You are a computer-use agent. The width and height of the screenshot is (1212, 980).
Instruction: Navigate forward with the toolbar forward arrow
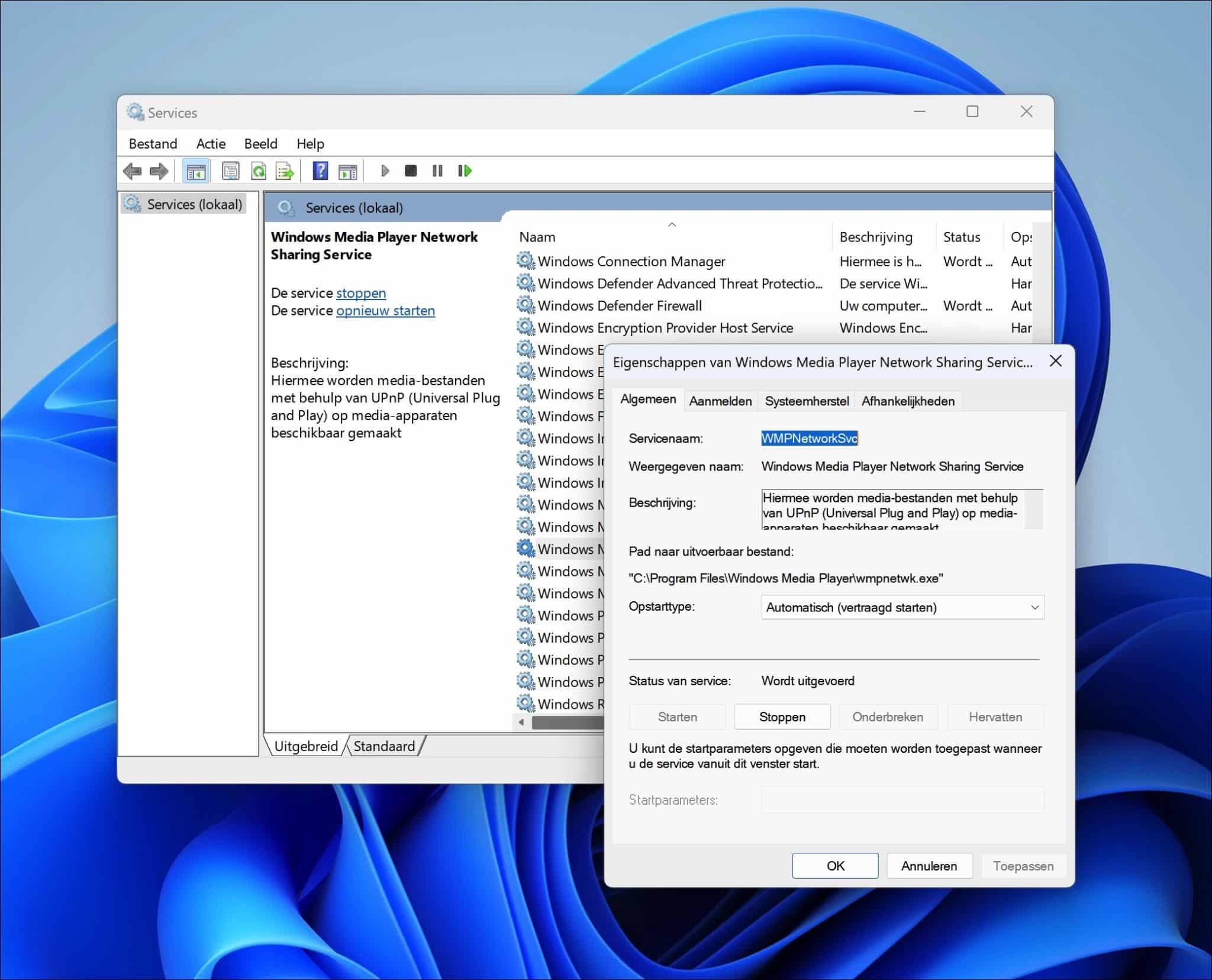tap(159, 172)
